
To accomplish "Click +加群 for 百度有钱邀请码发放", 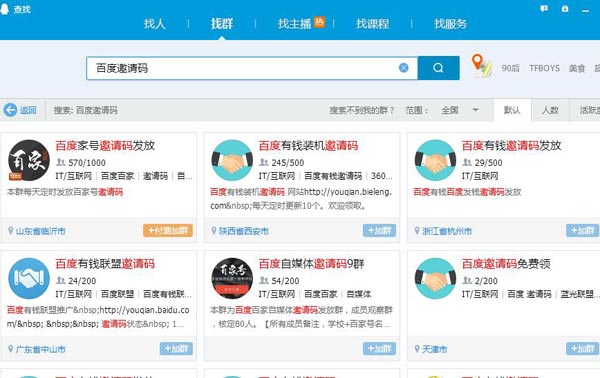I will (x=582, y=230).
